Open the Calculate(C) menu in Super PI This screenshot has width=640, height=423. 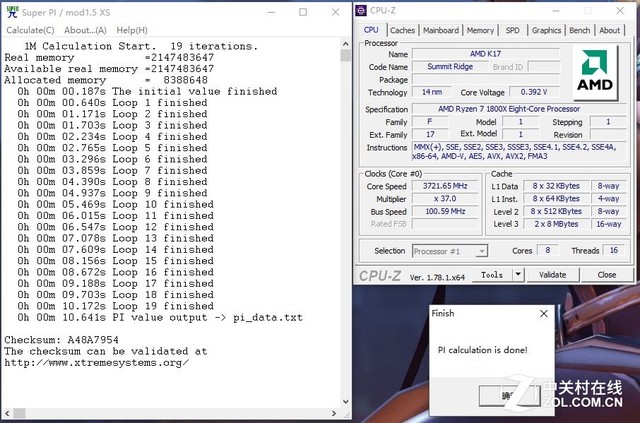tap(30, 30)
